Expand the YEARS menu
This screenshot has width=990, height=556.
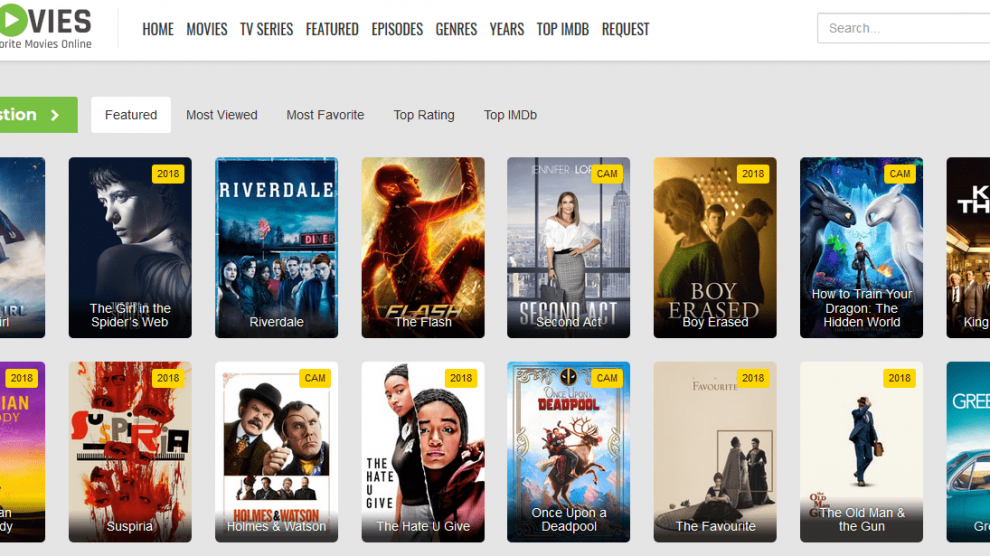(x=506, y=29)
